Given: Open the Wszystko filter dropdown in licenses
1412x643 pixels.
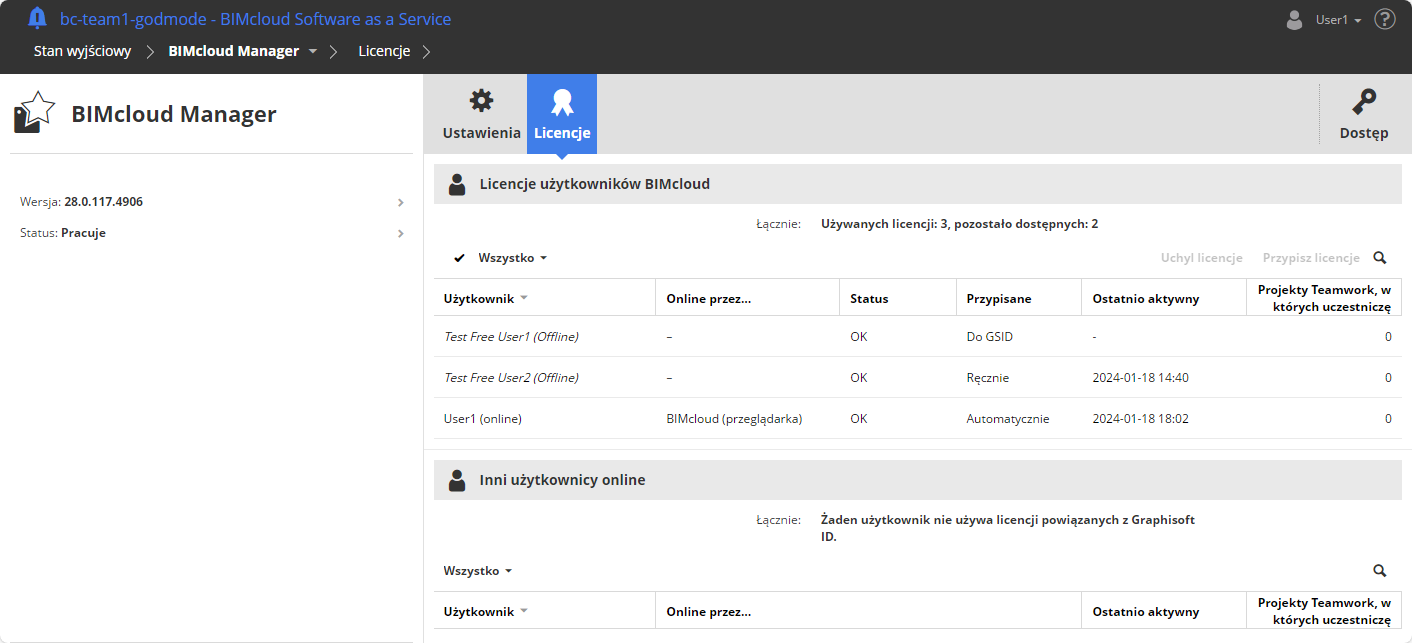Looking at the screenshot, I should [513, 258].
